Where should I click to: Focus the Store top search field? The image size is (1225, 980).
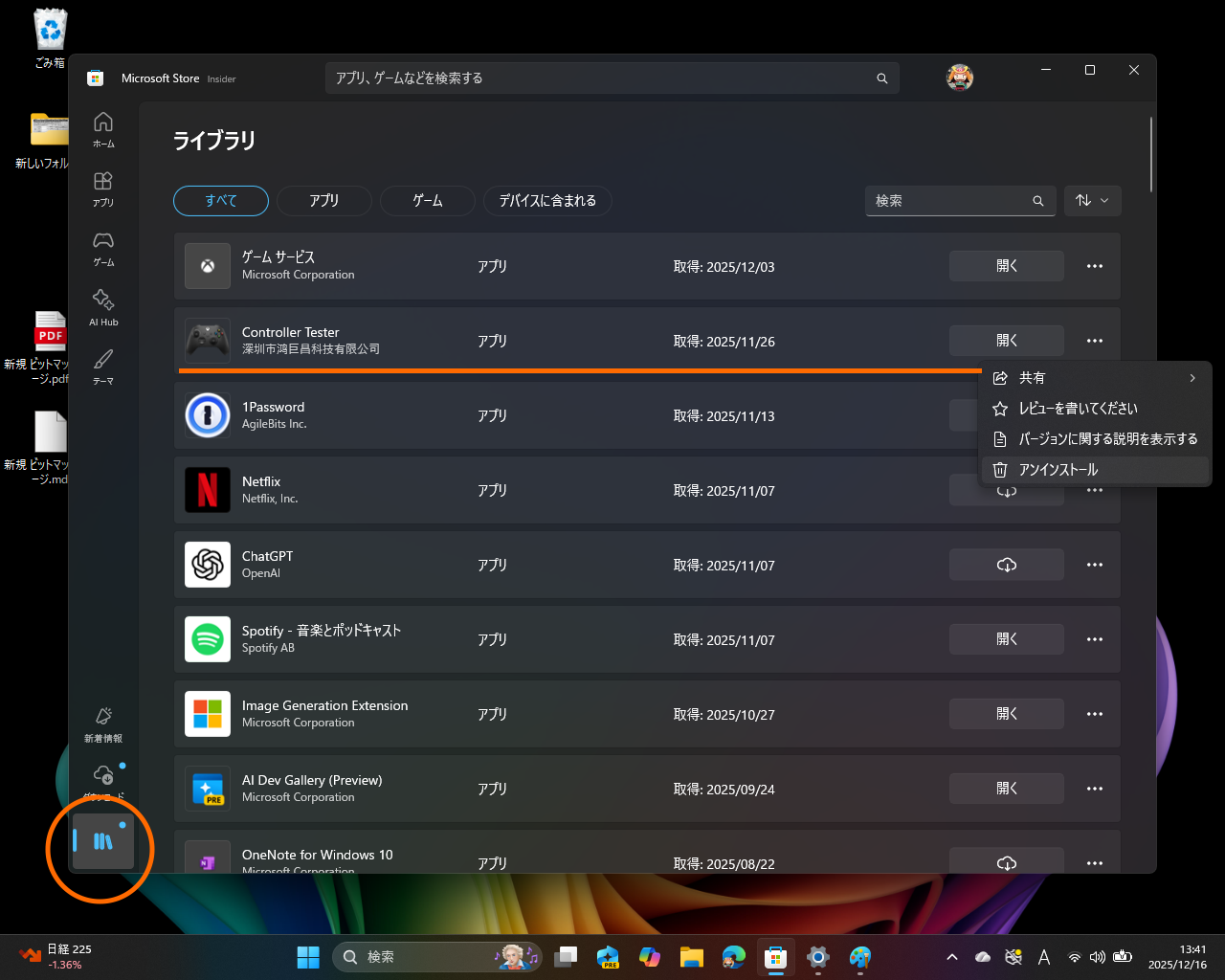pyautogui.click(x=612, y=78)
